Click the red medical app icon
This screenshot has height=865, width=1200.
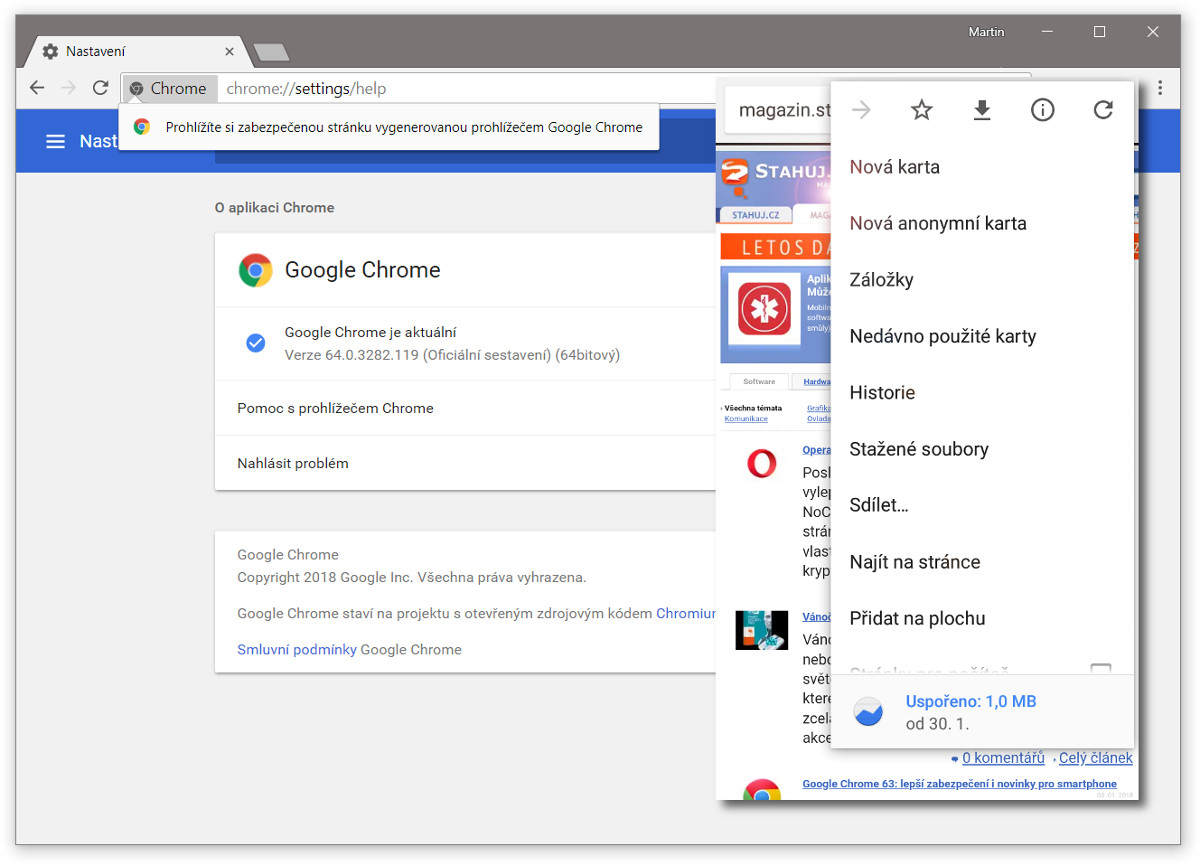tap(764, 308)
